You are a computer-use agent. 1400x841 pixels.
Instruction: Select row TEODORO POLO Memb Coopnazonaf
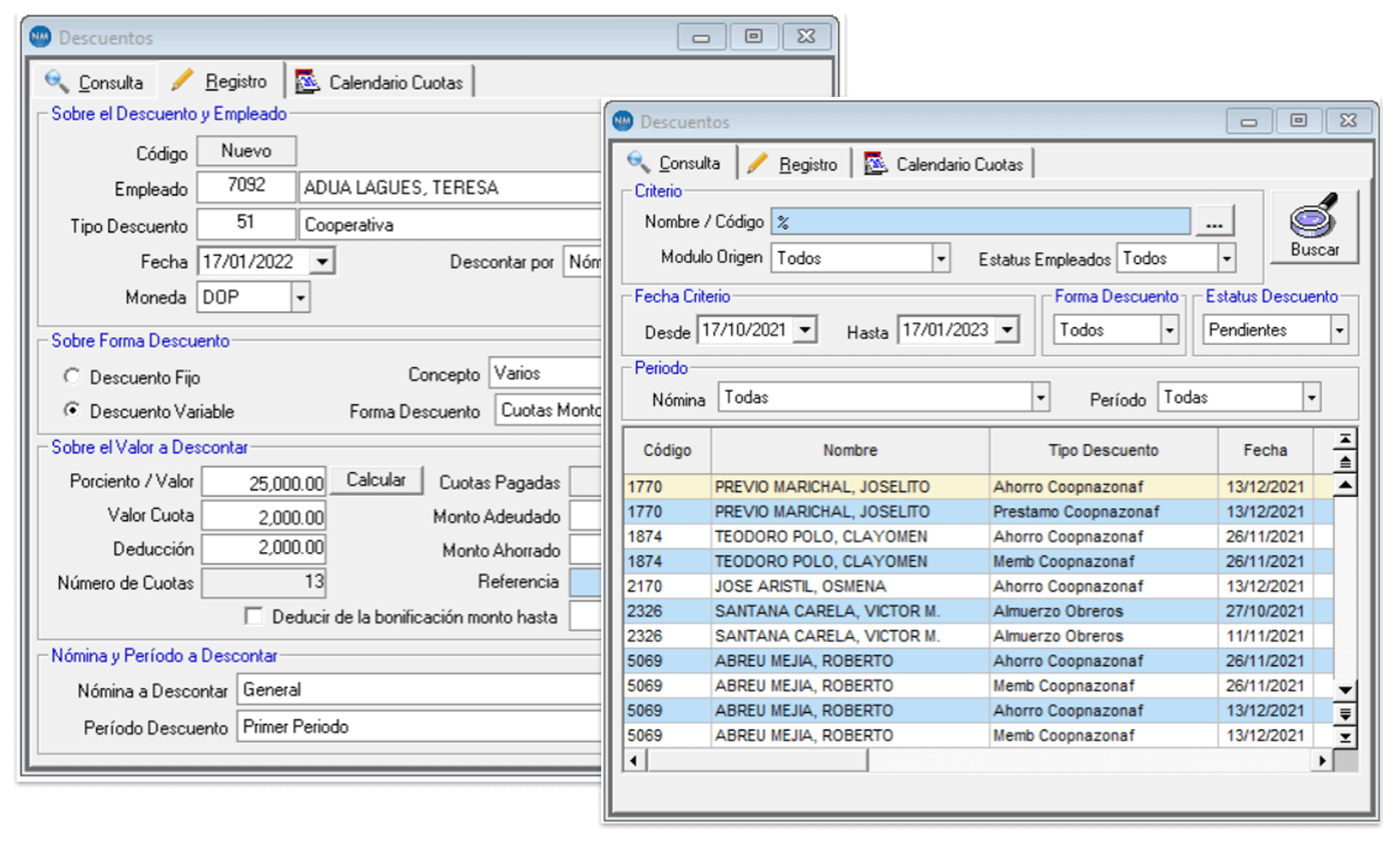tap(978, 561)
